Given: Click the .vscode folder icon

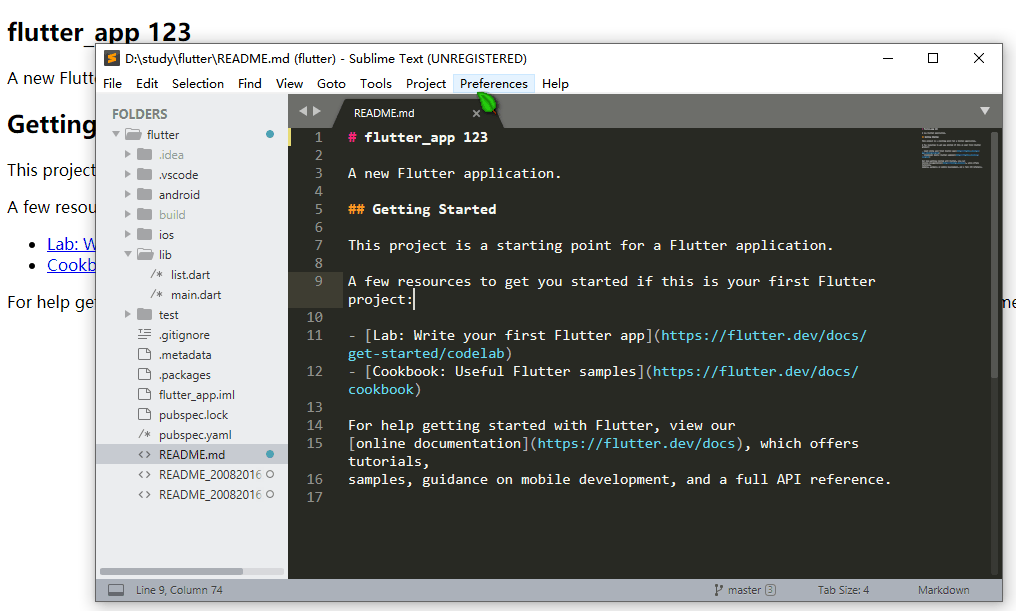Looking at the screenshot, I should pos(145,175).
